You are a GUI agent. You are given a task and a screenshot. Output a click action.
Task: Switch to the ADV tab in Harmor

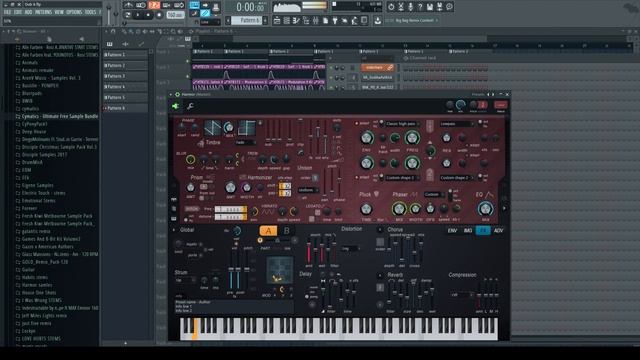point(498,231)
